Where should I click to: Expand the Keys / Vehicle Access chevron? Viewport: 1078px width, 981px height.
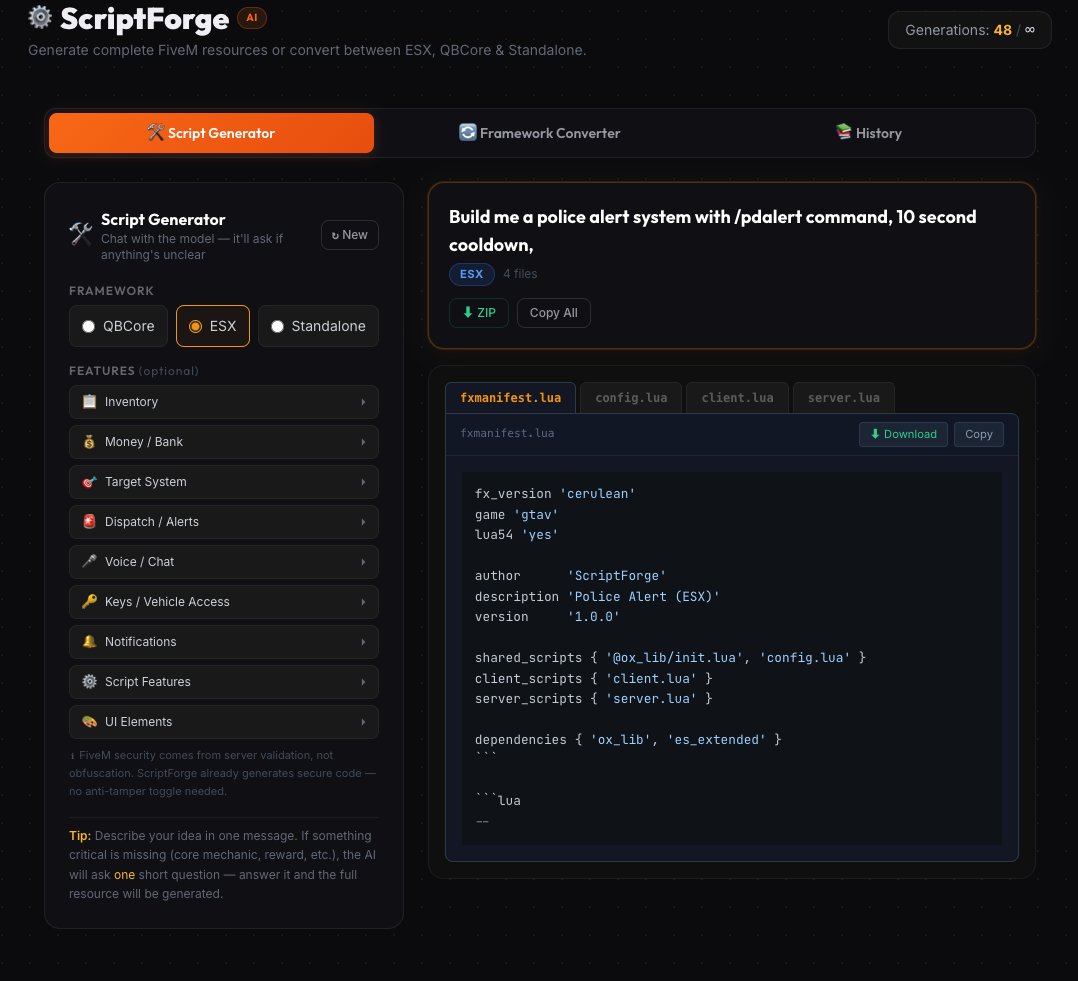coord(363,602)
